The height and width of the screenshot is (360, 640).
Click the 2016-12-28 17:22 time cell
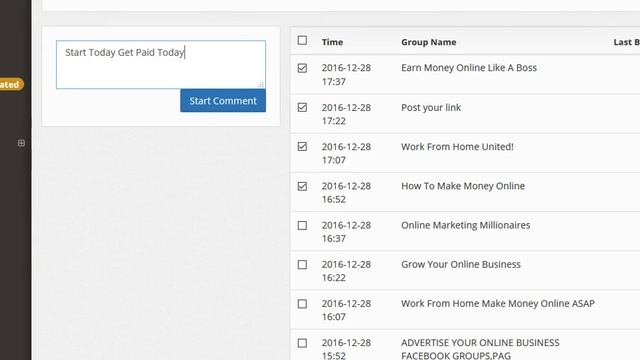[x=346, y=114]
